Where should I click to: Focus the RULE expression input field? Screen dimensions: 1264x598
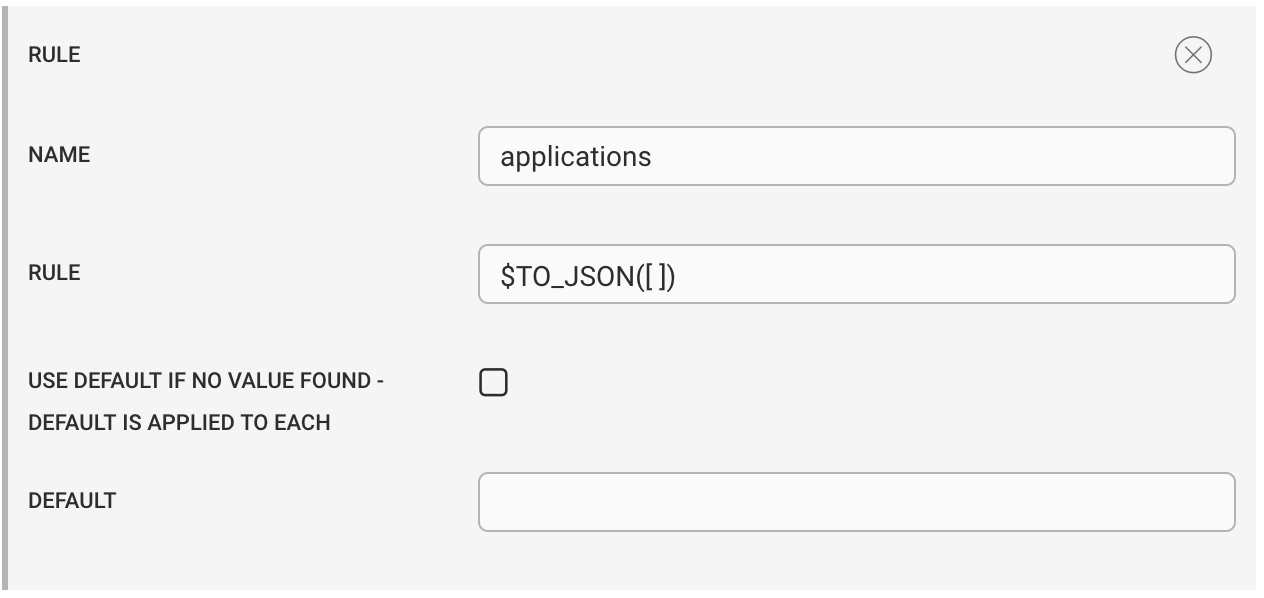coord(857,274)
